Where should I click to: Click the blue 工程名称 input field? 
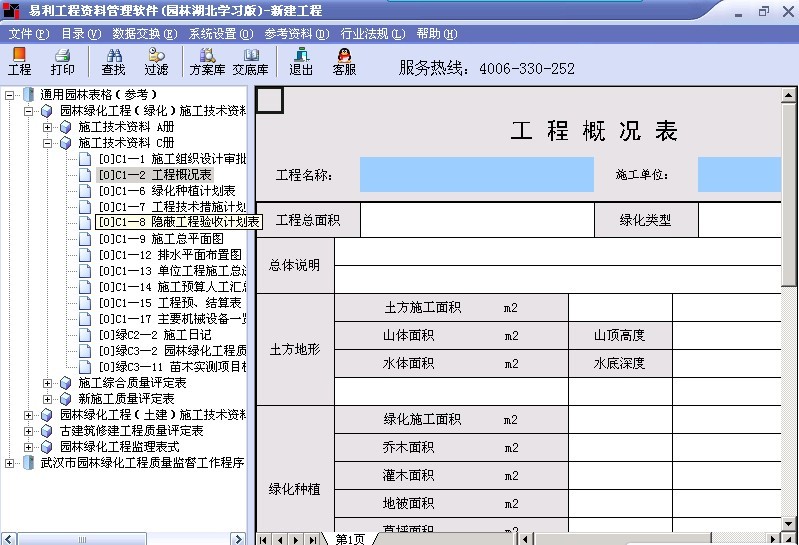476,175
